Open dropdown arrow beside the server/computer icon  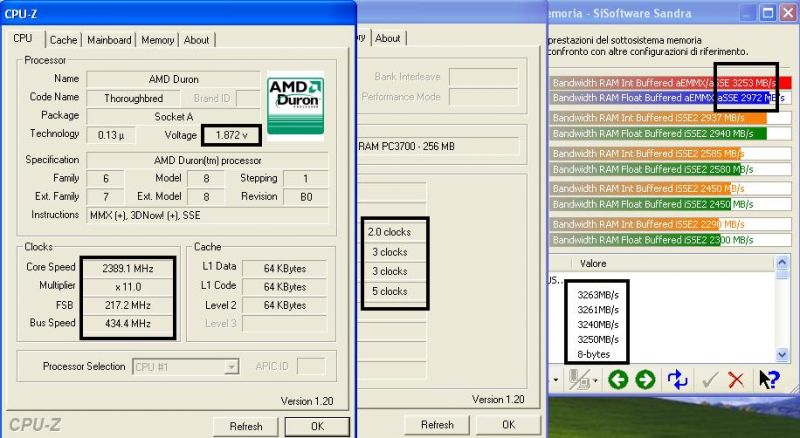tap(595, 380)
